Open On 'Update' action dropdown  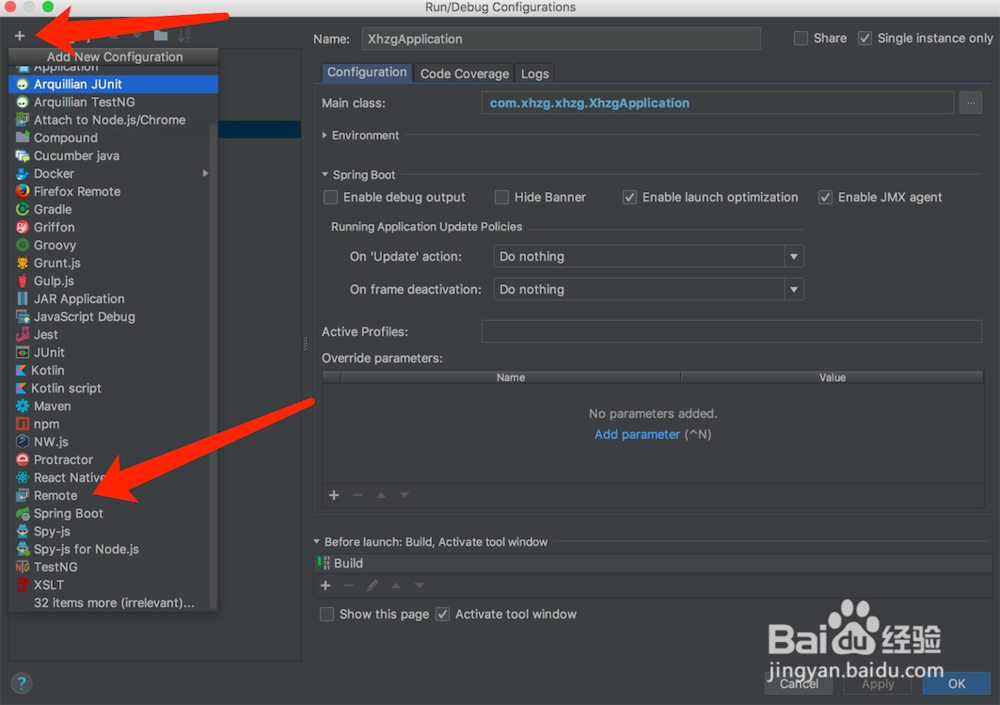(649, 256)
